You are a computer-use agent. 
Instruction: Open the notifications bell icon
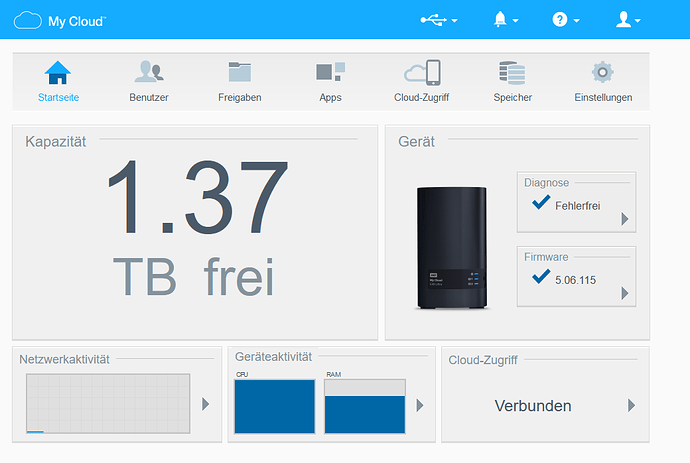click(x=500, y=19)
